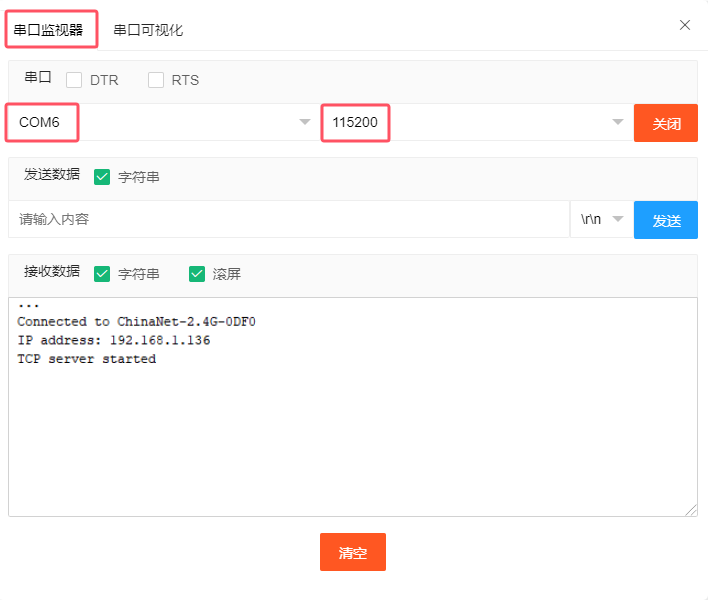Click the orange 关闭 button
This screenshot has height=600, width=708.
point(666,124)
